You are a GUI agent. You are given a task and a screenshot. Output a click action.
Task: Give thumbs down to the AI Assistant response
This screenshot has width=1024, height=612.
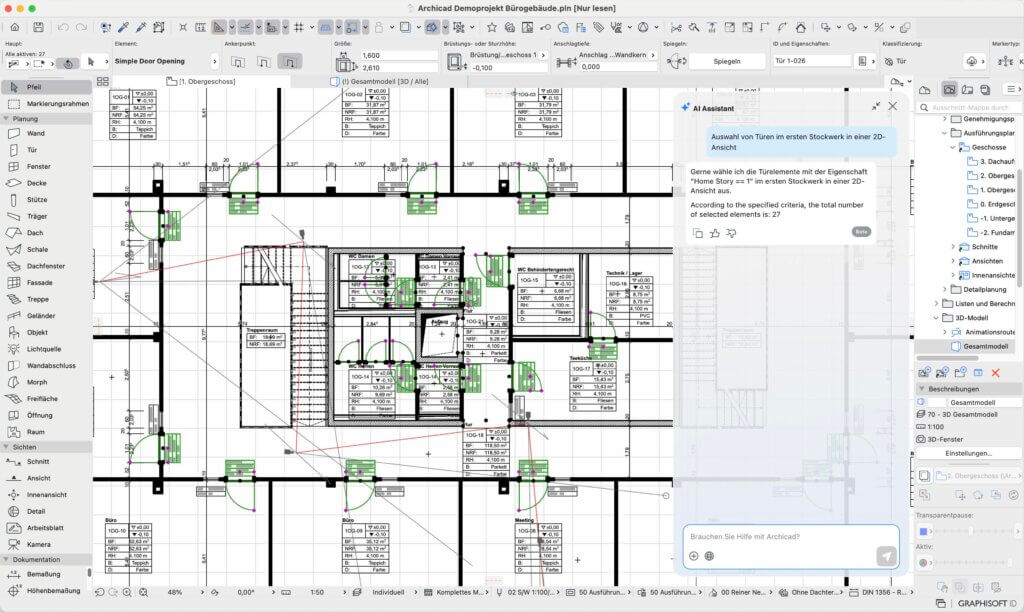(x=730, y=234)
